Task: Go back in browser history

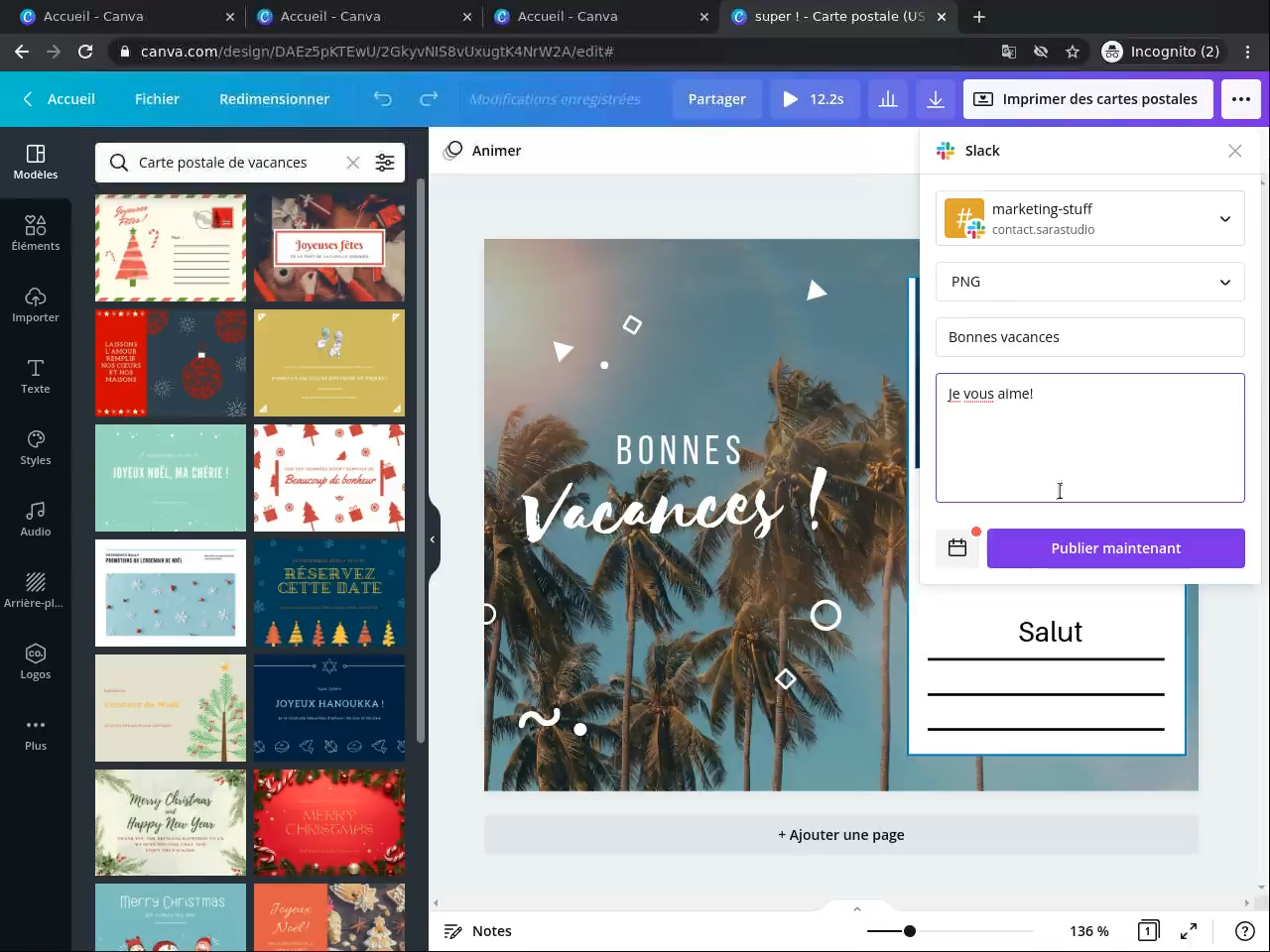Action: point(22,52)
